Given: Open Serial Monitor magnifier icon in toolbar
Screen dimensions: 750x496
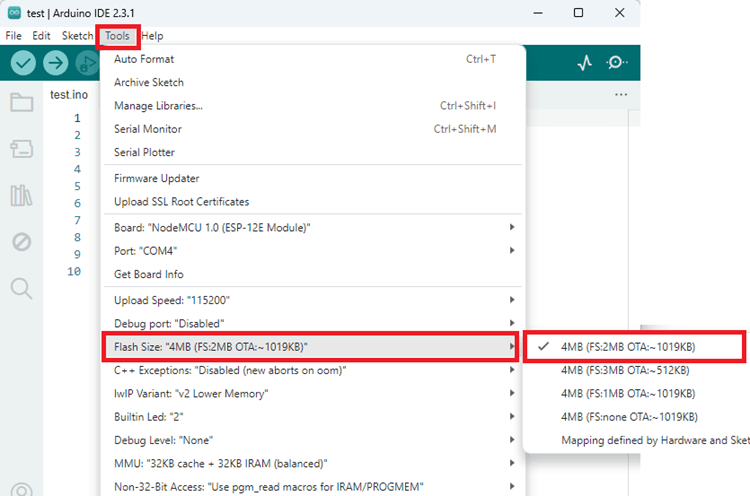Looking at the screenshot, I should pos(617,63).
